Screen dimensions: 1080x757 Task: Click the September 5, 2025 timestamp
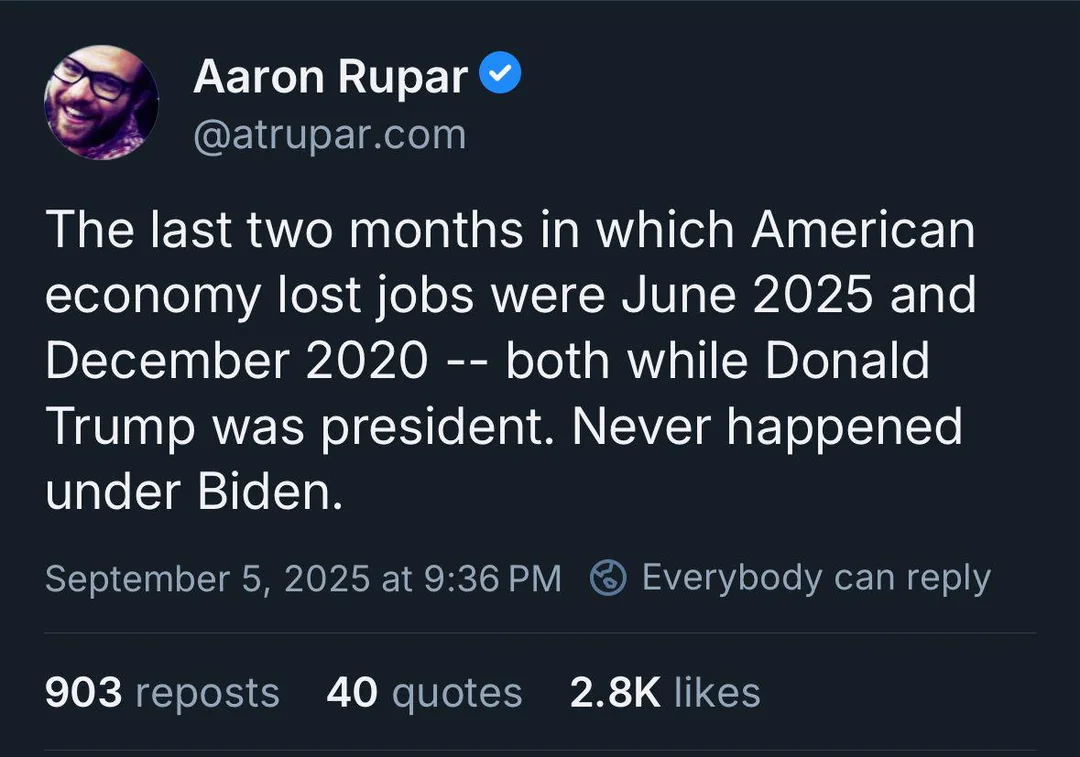coord(303,579)
